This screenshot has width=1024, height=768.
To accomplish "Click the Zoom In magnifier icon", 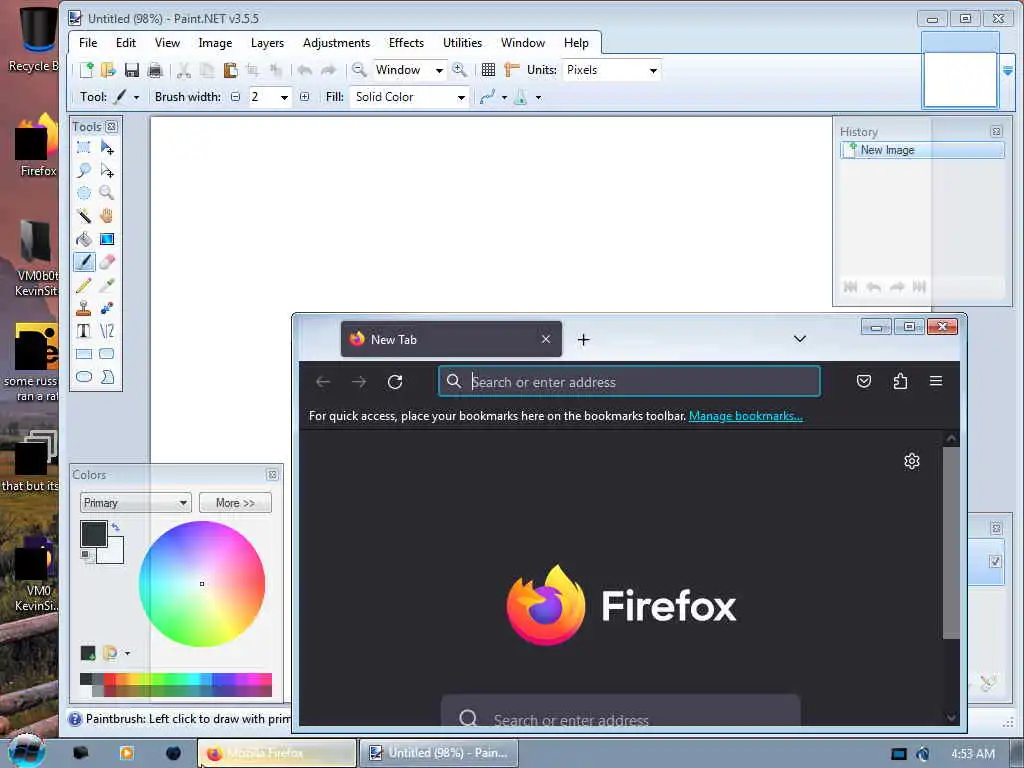I will tap(460, 70).
